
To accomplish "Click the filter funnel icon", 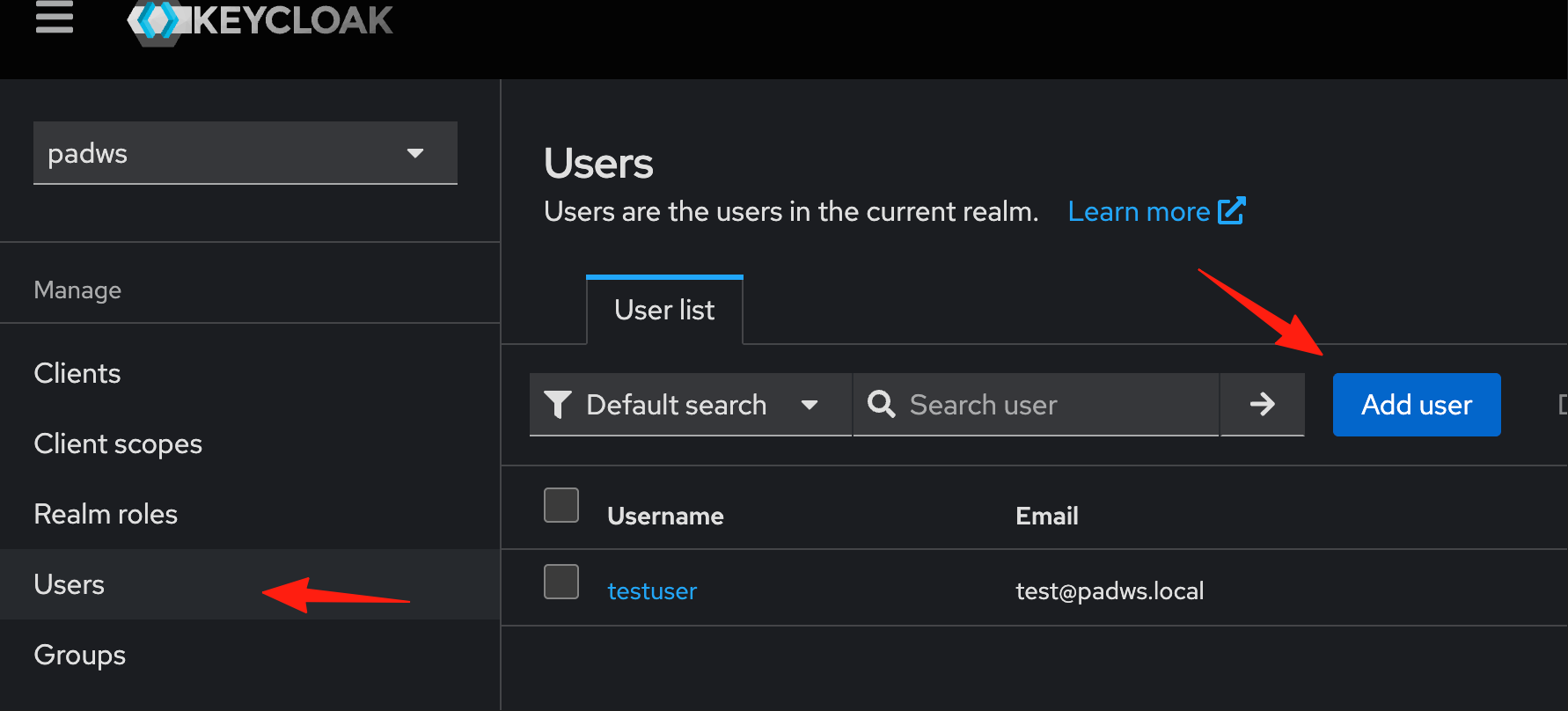I will (x=558, y=405).
